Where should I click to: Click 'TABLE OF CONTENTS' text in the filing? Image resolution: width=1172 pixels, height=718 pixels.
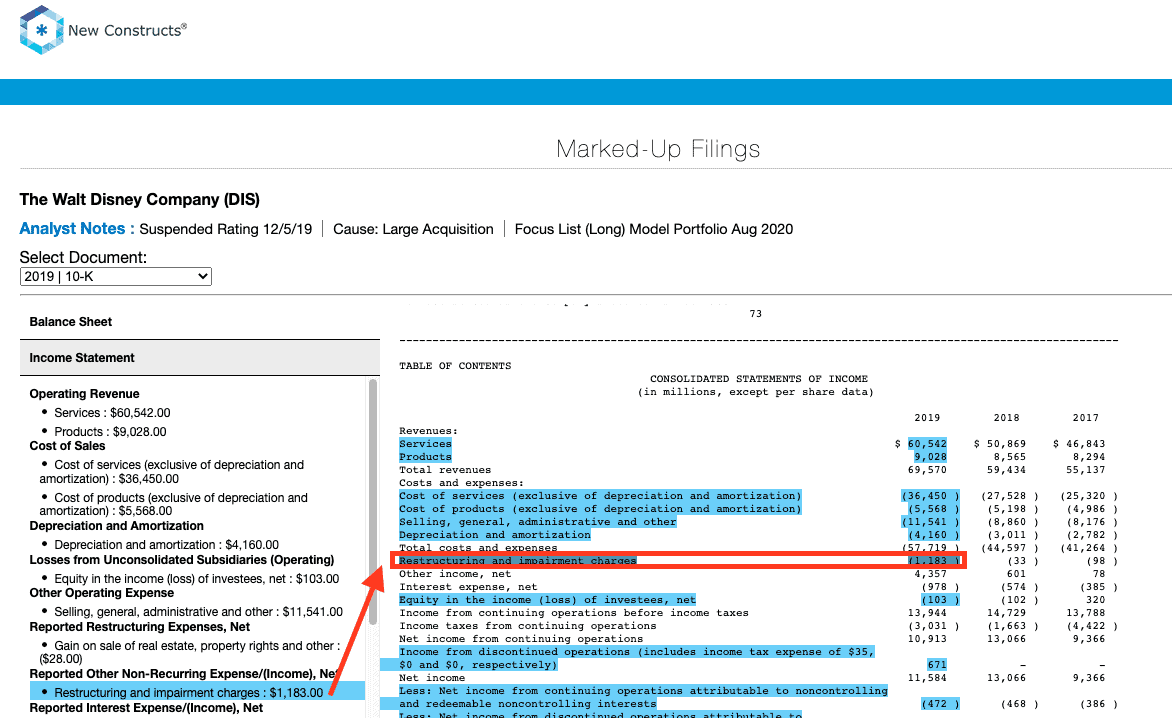pos(455,366)
